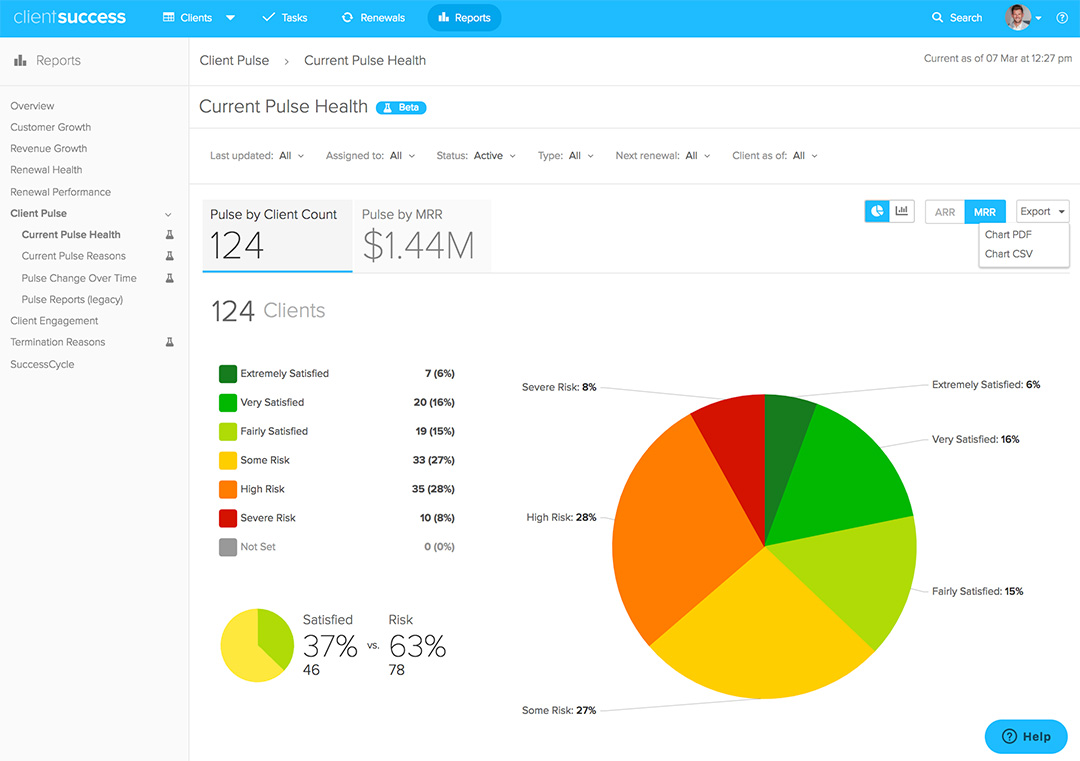Collapse the Client Pulse sidebar group
Viewport: 1080px width, 761px height.
166,213
